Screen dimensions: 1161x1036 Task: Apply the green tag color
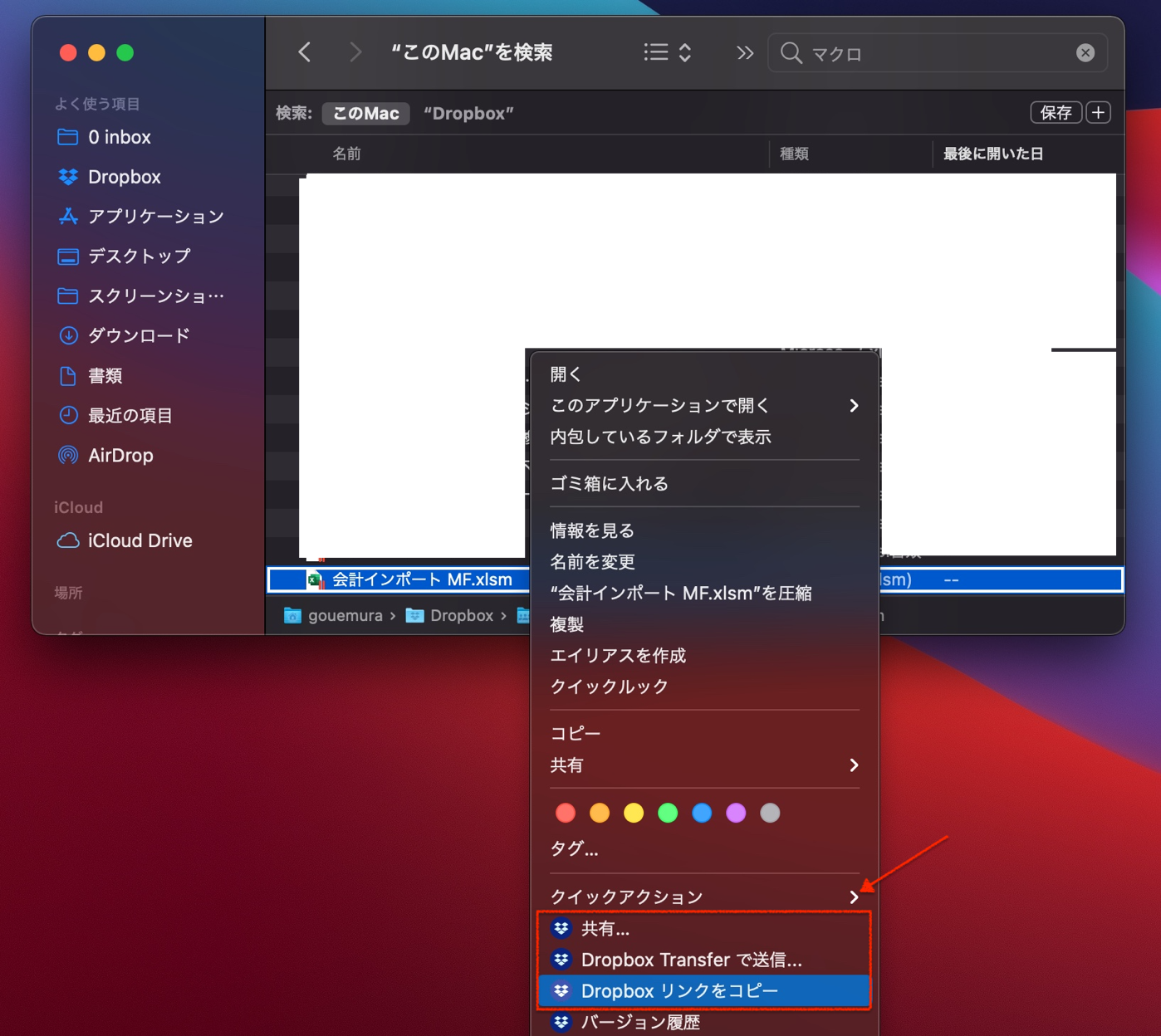pyautogui.click(x=668, y=813)
